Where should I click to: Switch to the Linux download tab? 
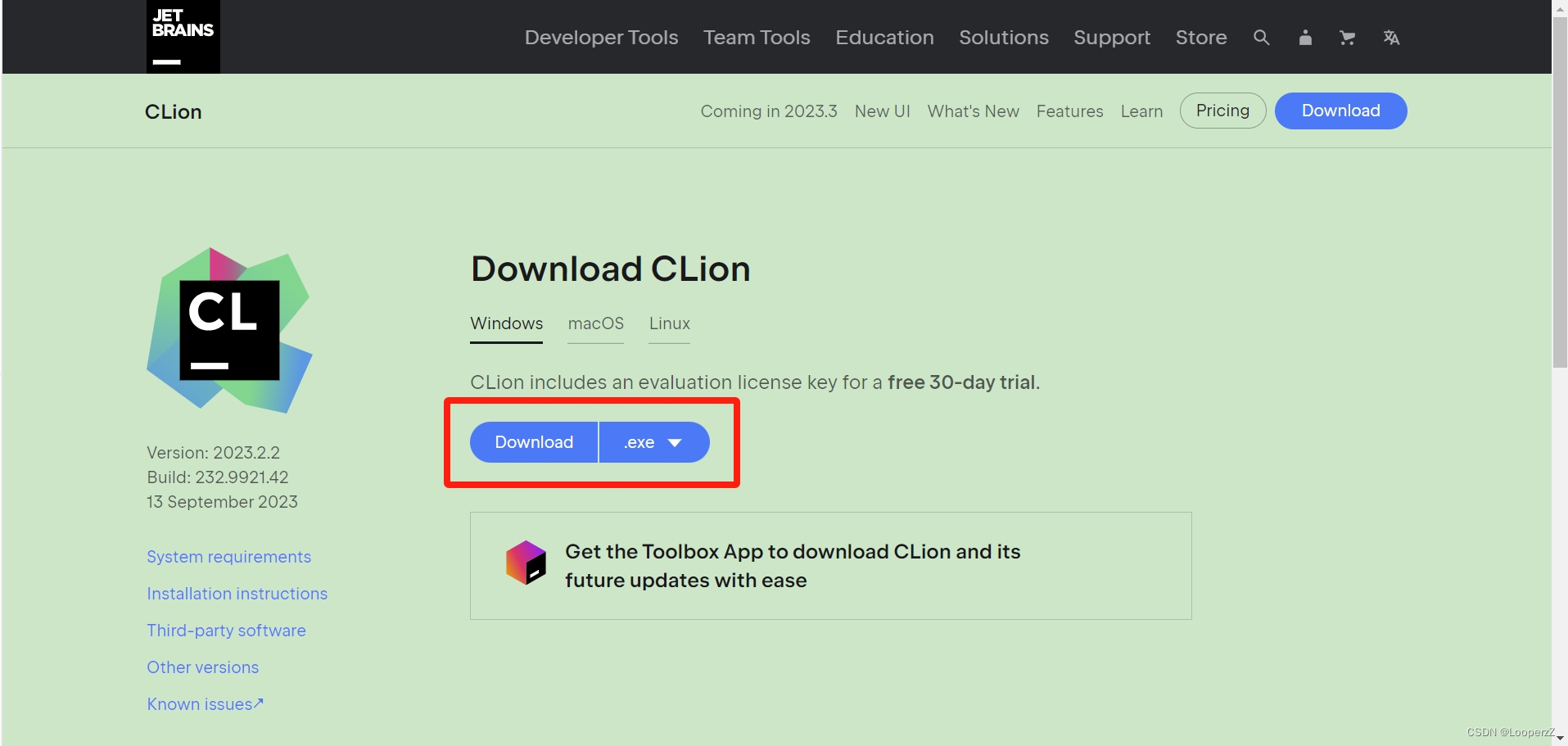668,323
